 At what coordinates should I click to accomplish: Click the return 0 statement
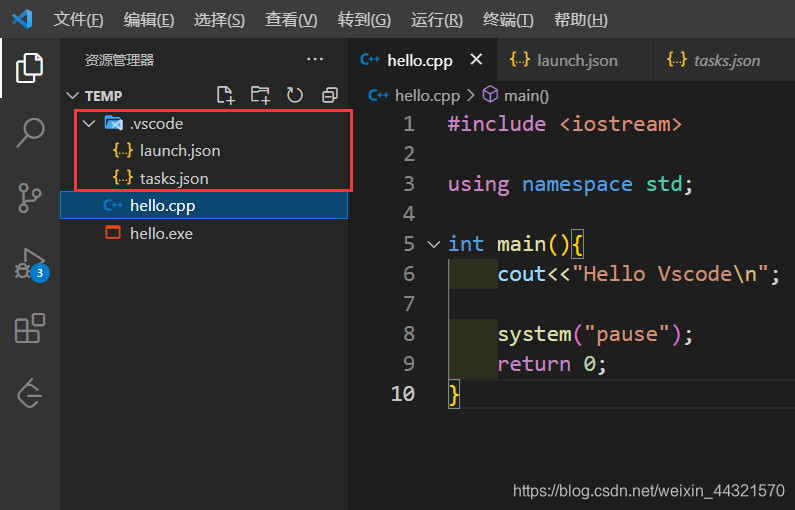[552, 364]
